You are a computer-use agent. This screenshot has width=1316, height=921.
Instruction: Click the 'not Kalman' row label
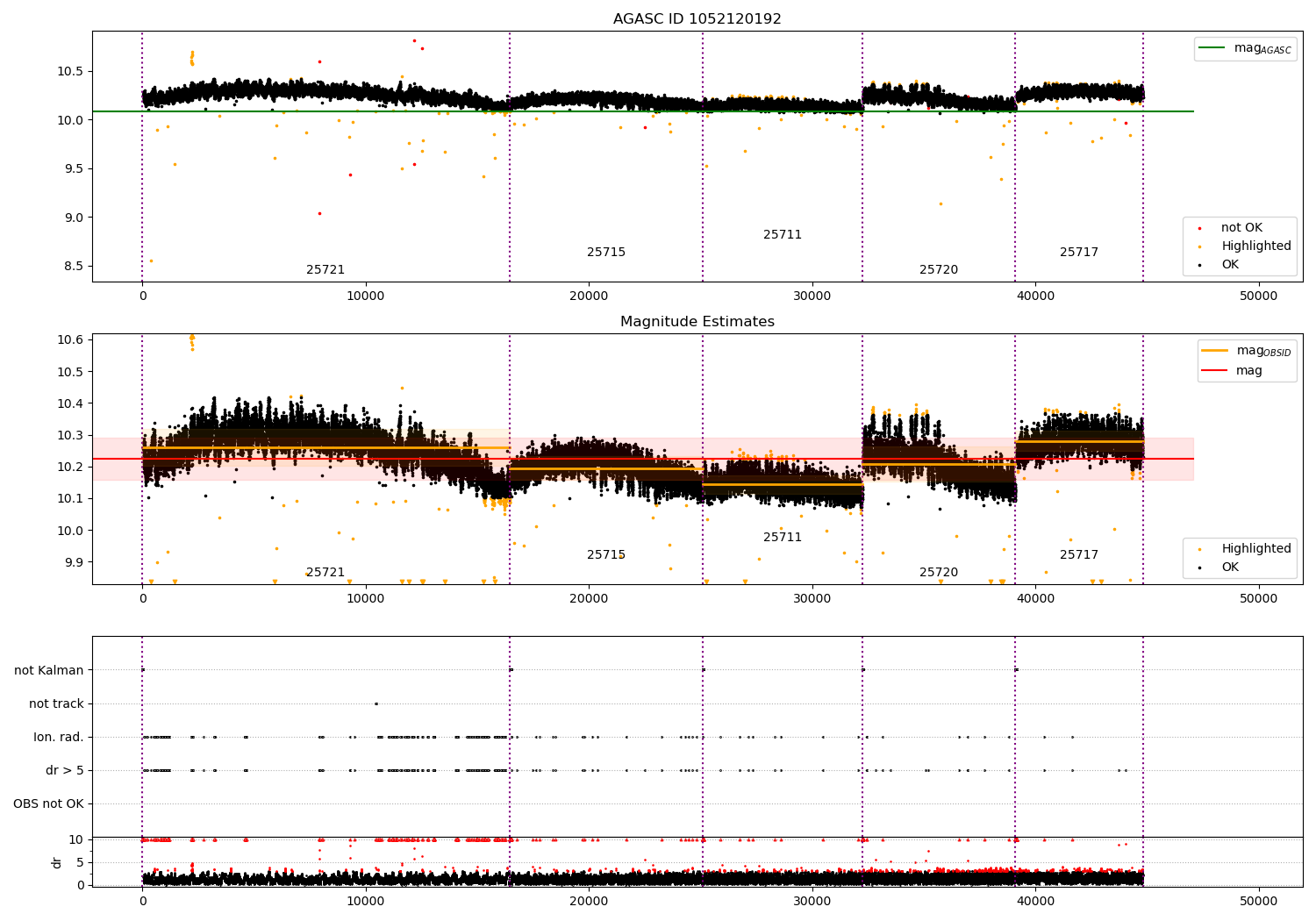pyautogui.click(x=49, y=671)
